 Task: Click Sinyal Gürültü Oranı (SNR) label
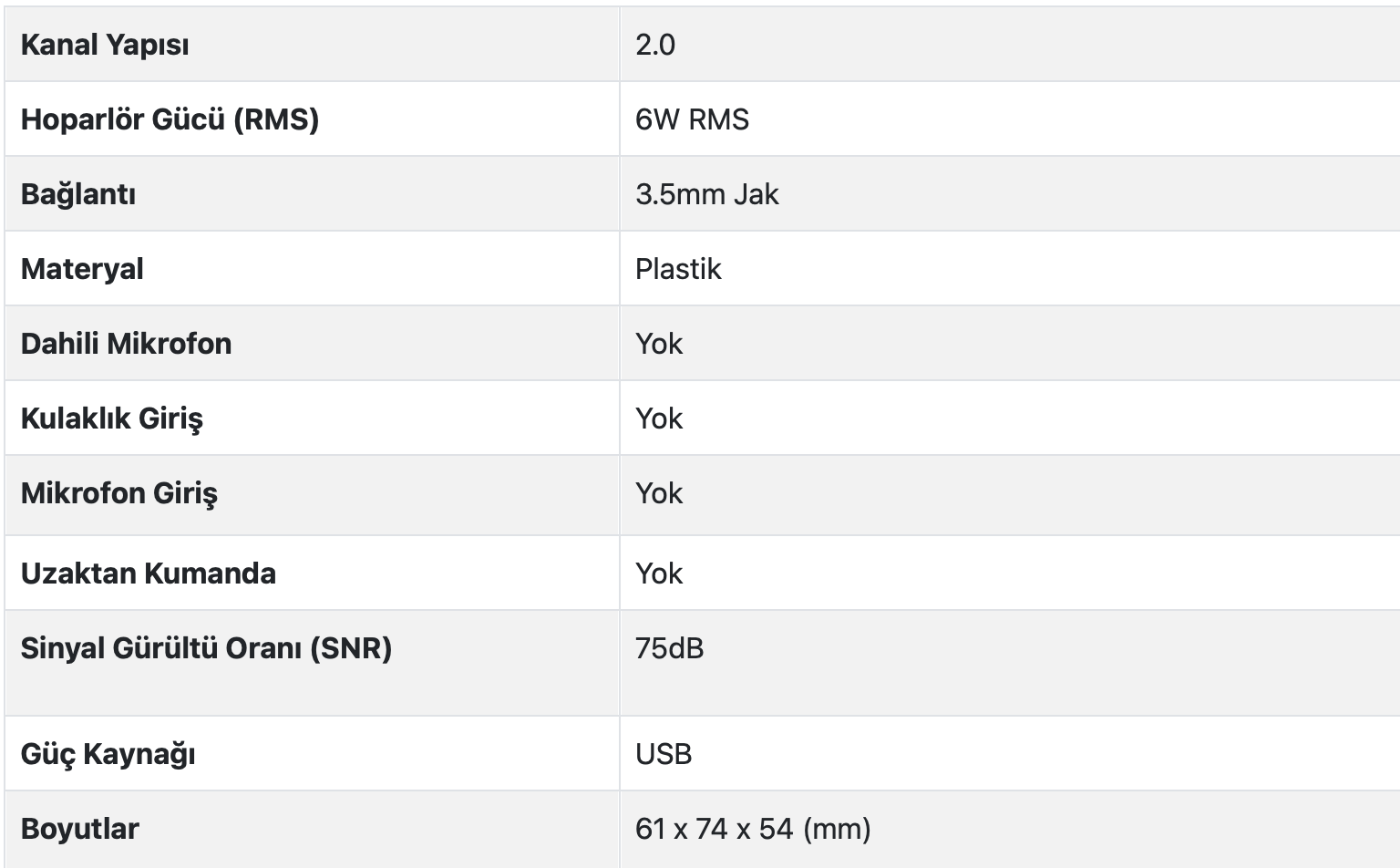click(x=206, y=648)
